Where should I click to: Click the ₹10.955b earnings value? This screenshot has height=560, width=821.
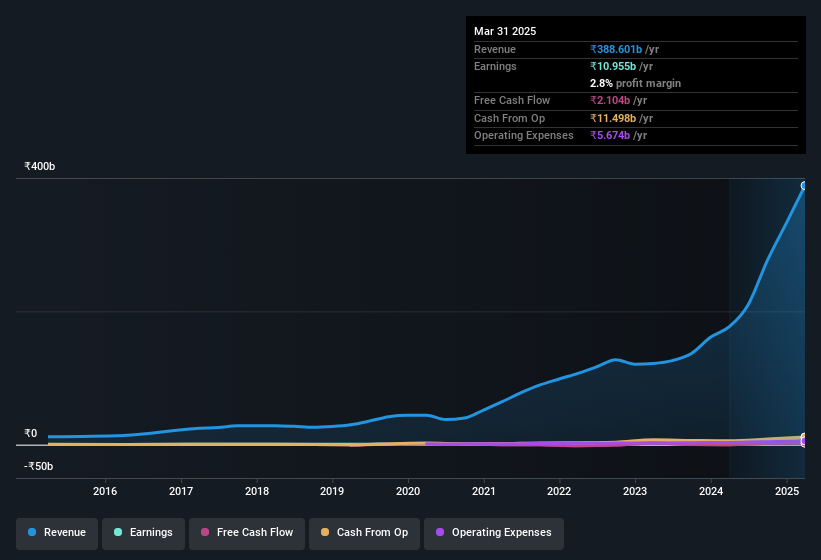[x=613, y=66]
